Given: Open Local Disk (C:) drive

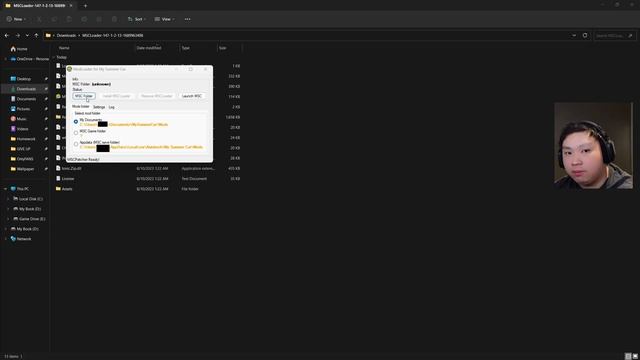Looking at the screenshot, I should coord(28,199).
